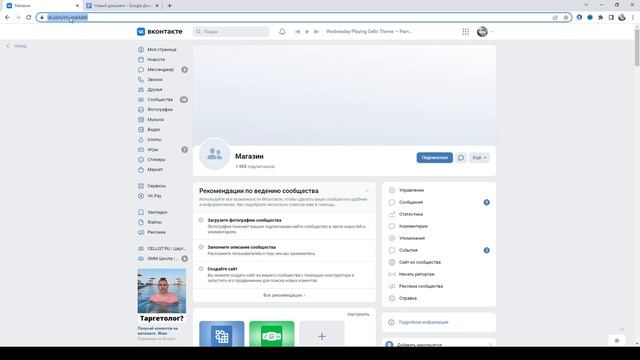This screenshot has width=640, height=360.
Task: Click the Закладки sidebar icon
Action: [141, 212]
